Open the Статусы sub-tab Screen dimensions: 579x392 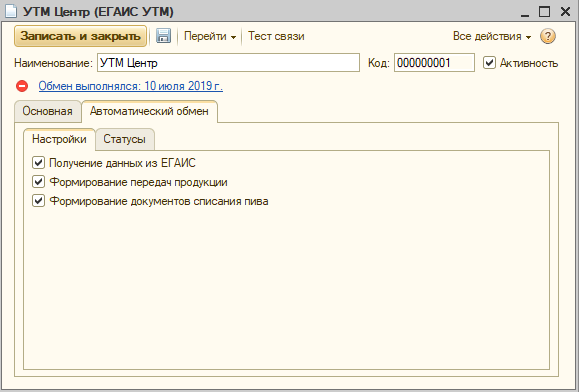pyautogui.click(x=124, y=139)
